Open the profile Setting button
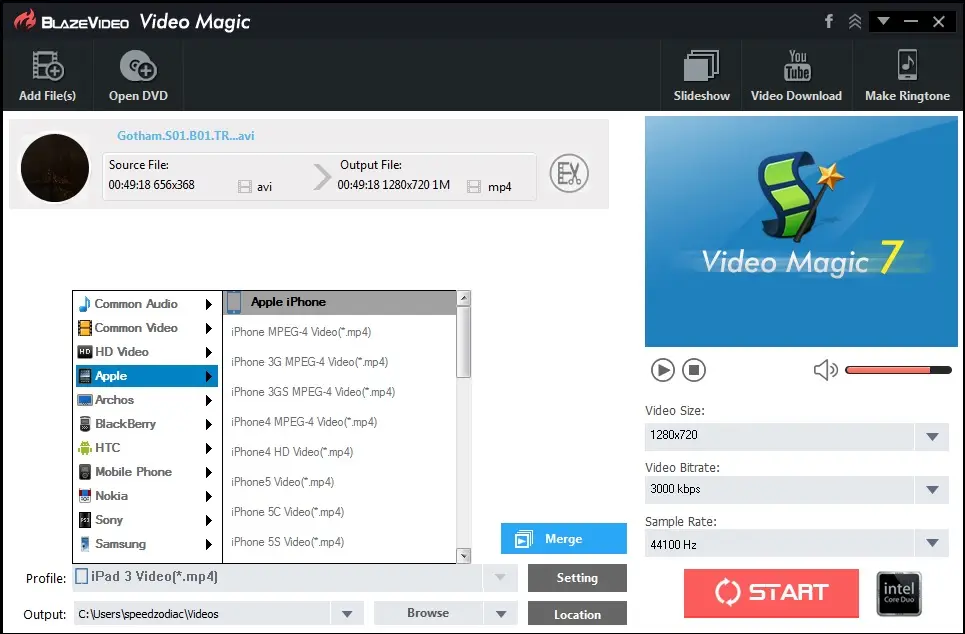This screenshot has height=634, width=965. click(x=577, y=577)
